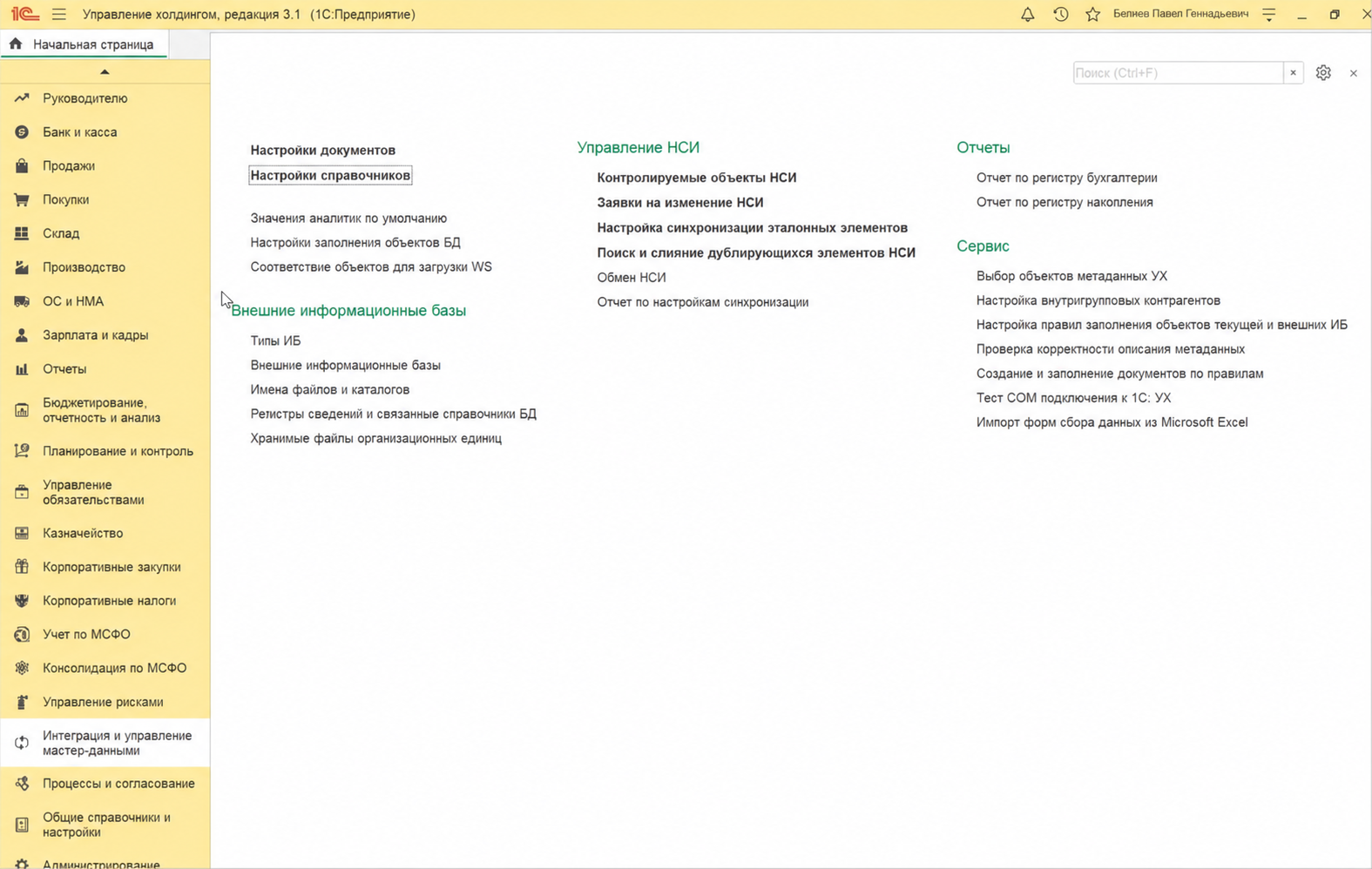This screenshot has width=1372, height=869.
Task: Clear the search field with x button
Action: [x=1293, y=73]
